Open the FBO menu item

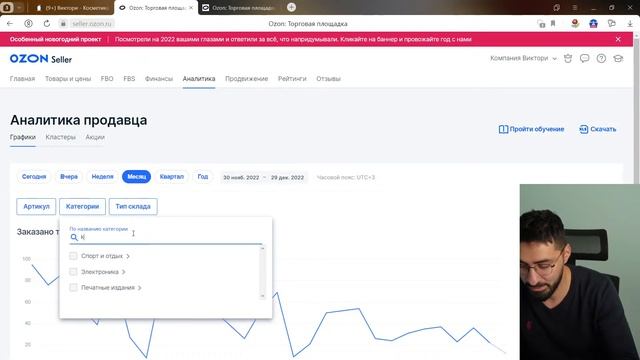107,79
